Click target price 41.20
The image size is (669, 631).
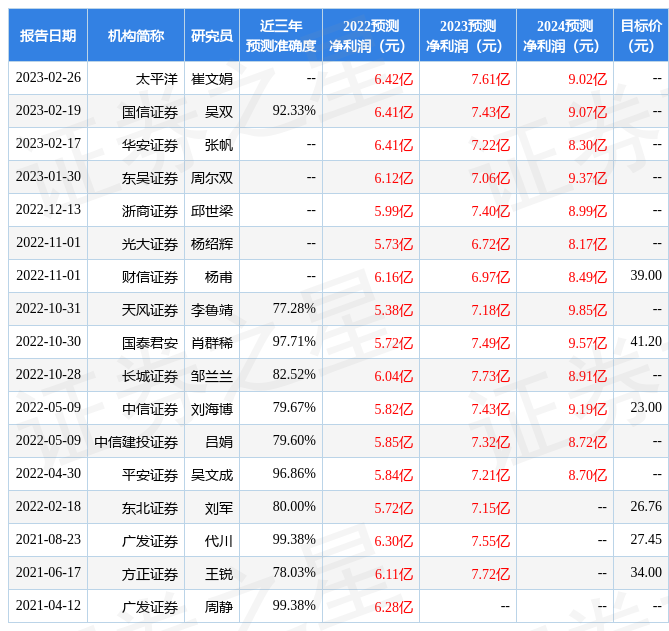[646, 341]
